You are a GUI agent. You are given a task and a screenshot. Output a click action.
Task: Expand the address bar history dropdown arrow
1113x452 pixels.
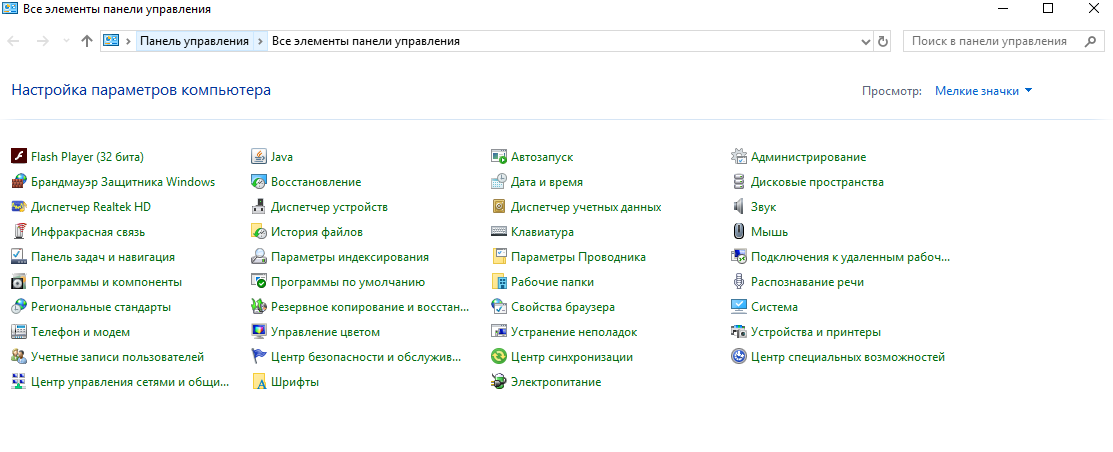(x=866, y=42)
